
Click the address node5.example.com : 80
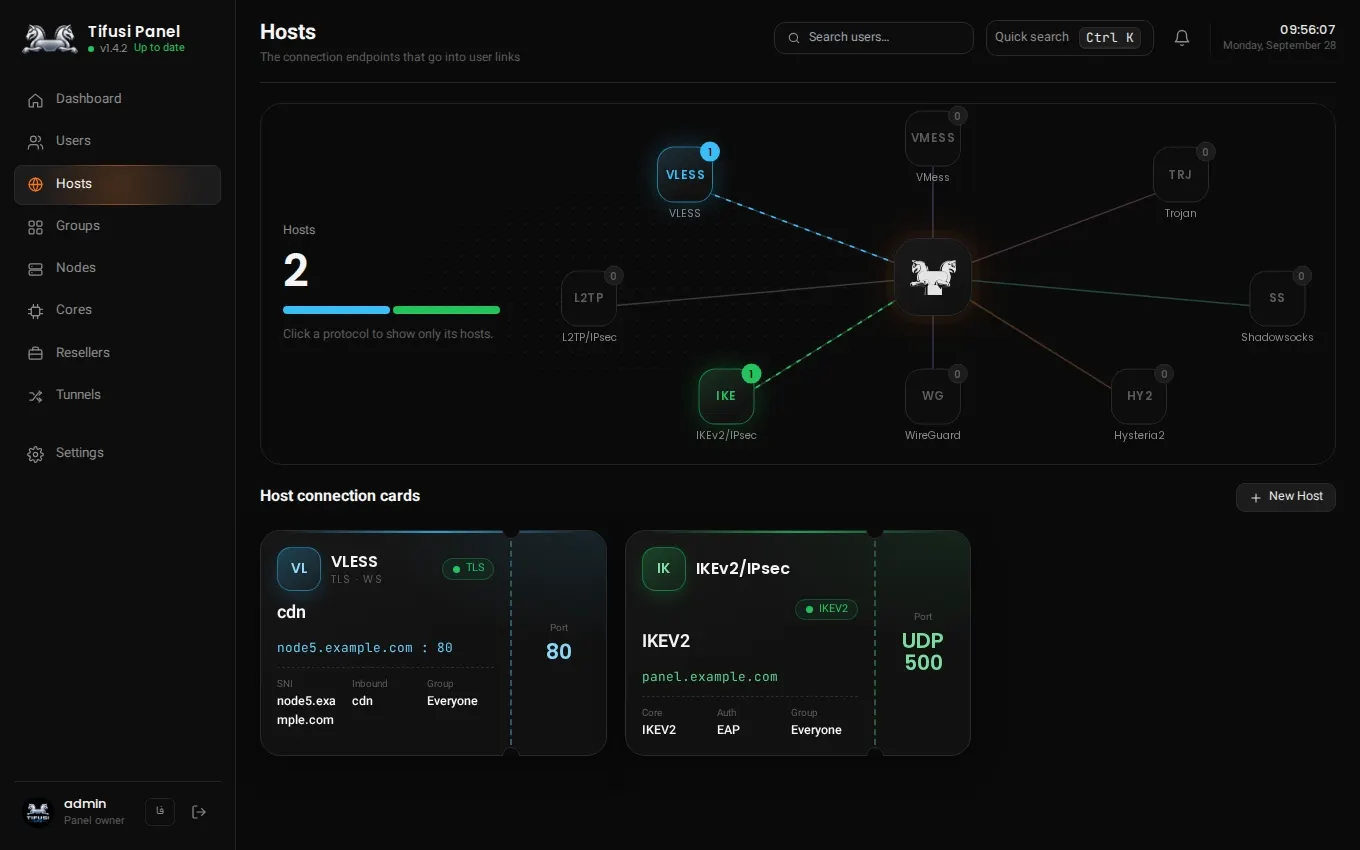click(x=365, y=648)
